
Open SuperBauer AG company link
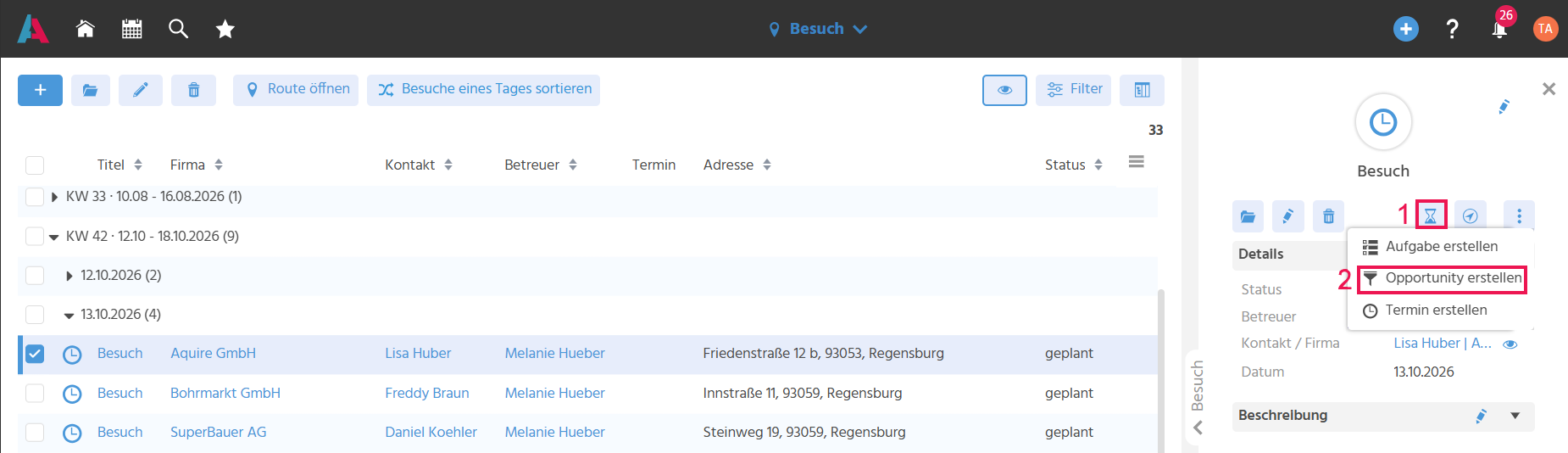pos(218,433)
